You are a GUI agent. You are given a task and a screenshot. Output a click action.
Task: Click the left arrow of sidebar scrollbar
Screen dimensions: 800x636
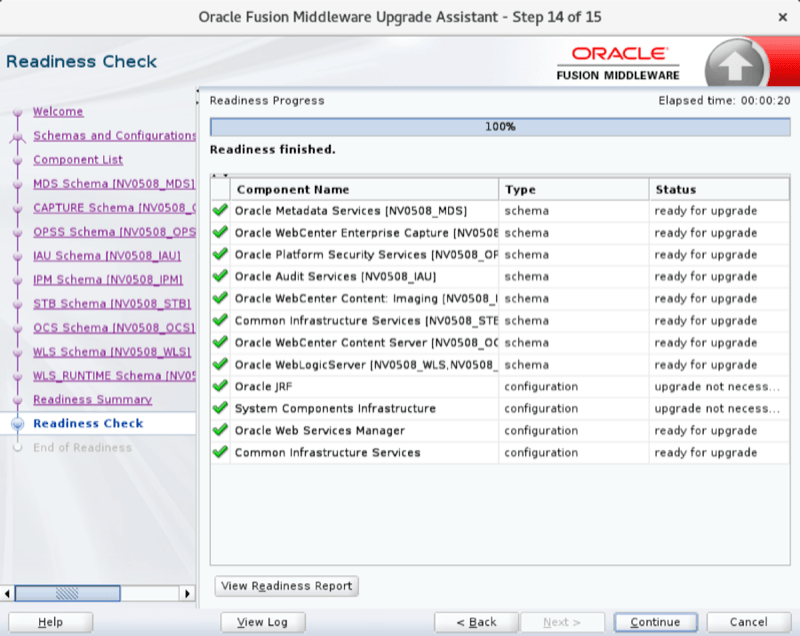tap(7, 594)
